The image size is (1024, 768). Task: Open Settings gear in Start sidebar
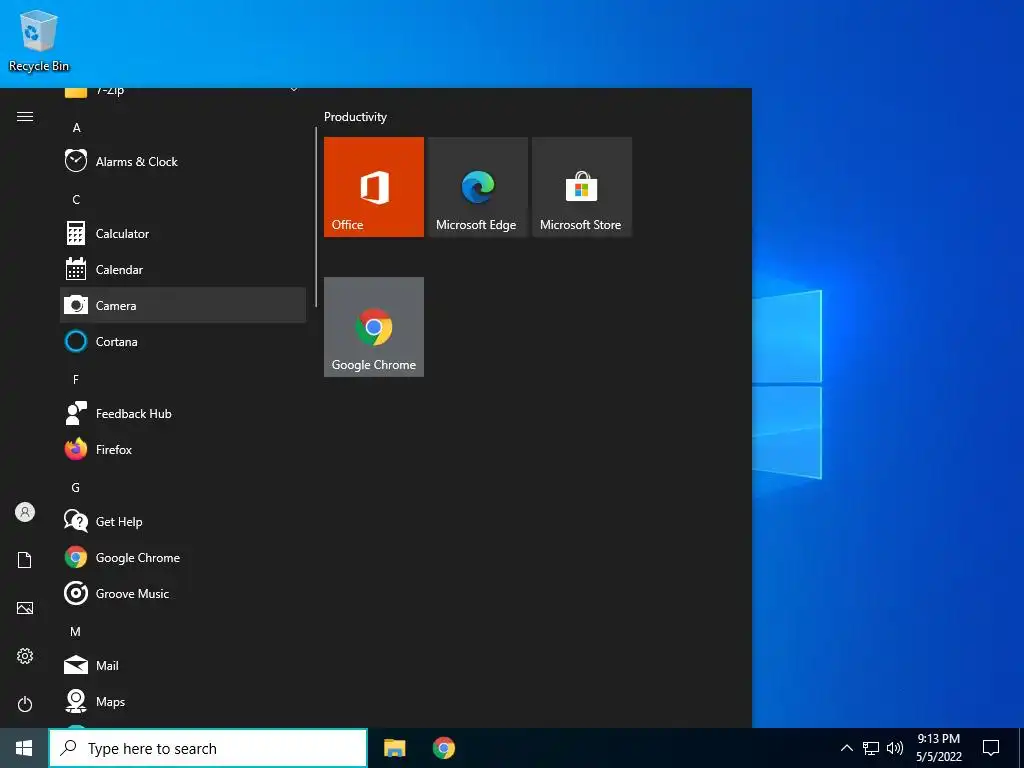coord(25,656)
